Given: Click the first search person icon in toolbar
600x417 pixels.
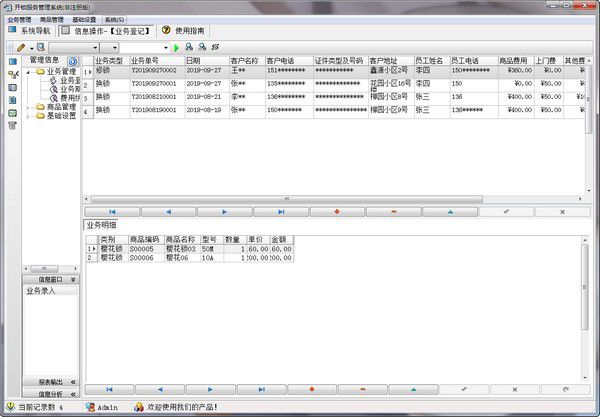Looking at the screenshot, I should point(189,47).
